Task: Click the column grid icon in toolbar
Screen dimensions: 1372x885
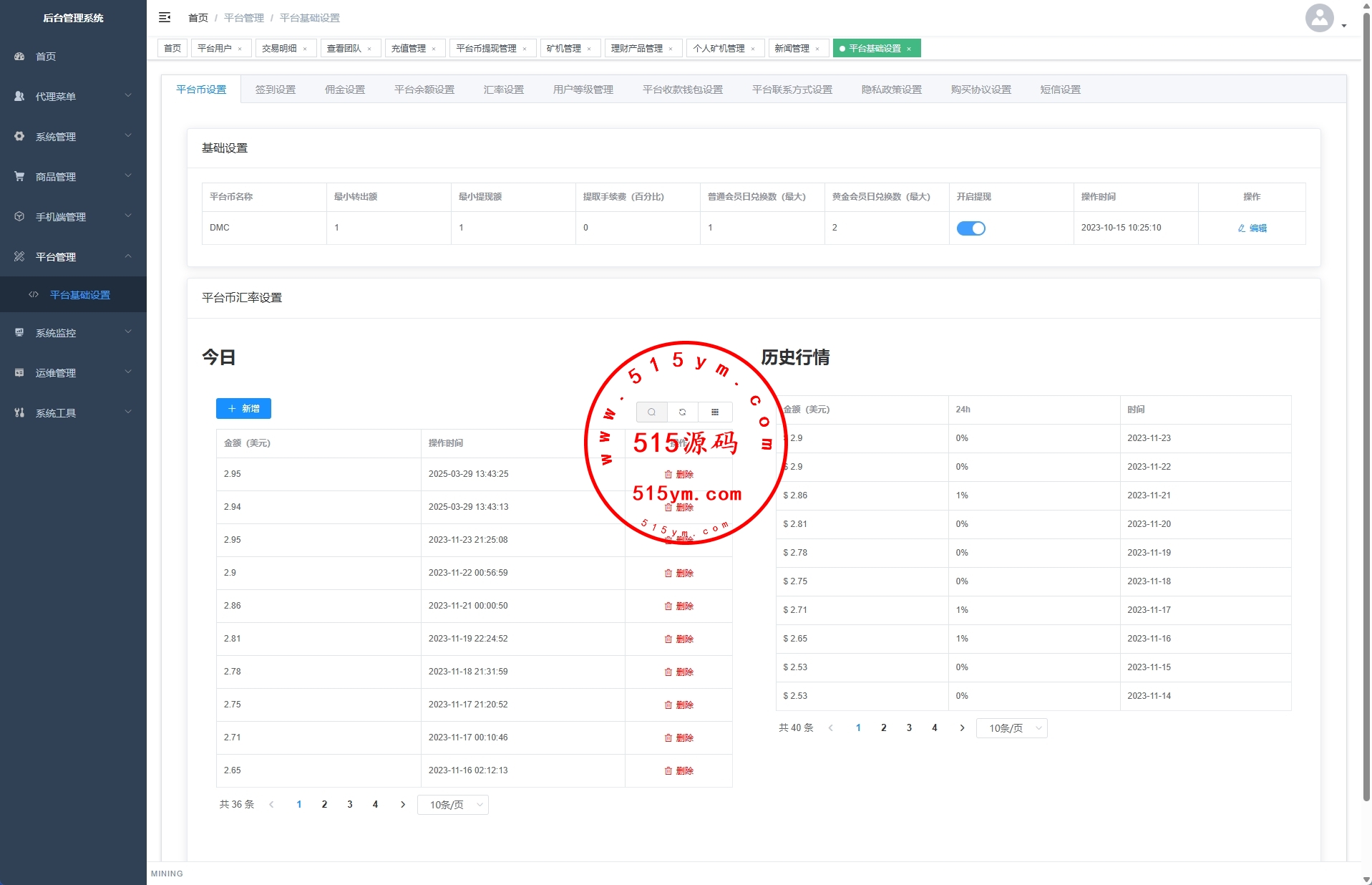Action: click(715, 412)
